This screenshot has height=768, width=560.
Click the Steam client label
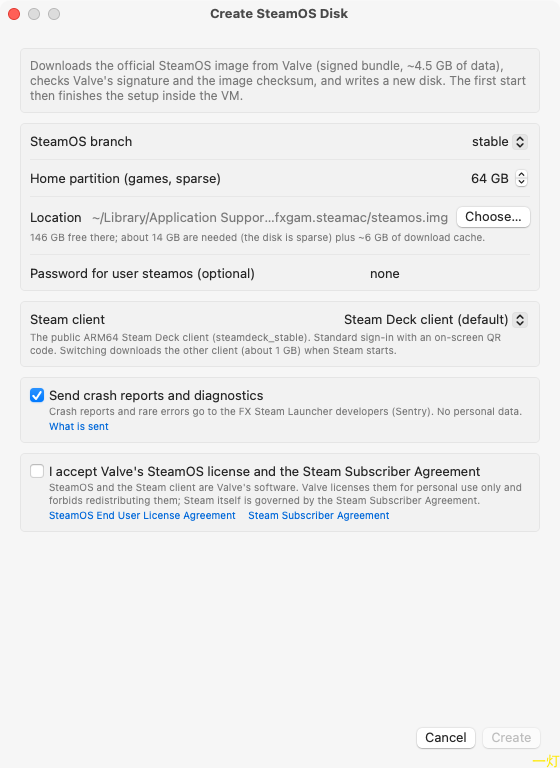(68, 320)
